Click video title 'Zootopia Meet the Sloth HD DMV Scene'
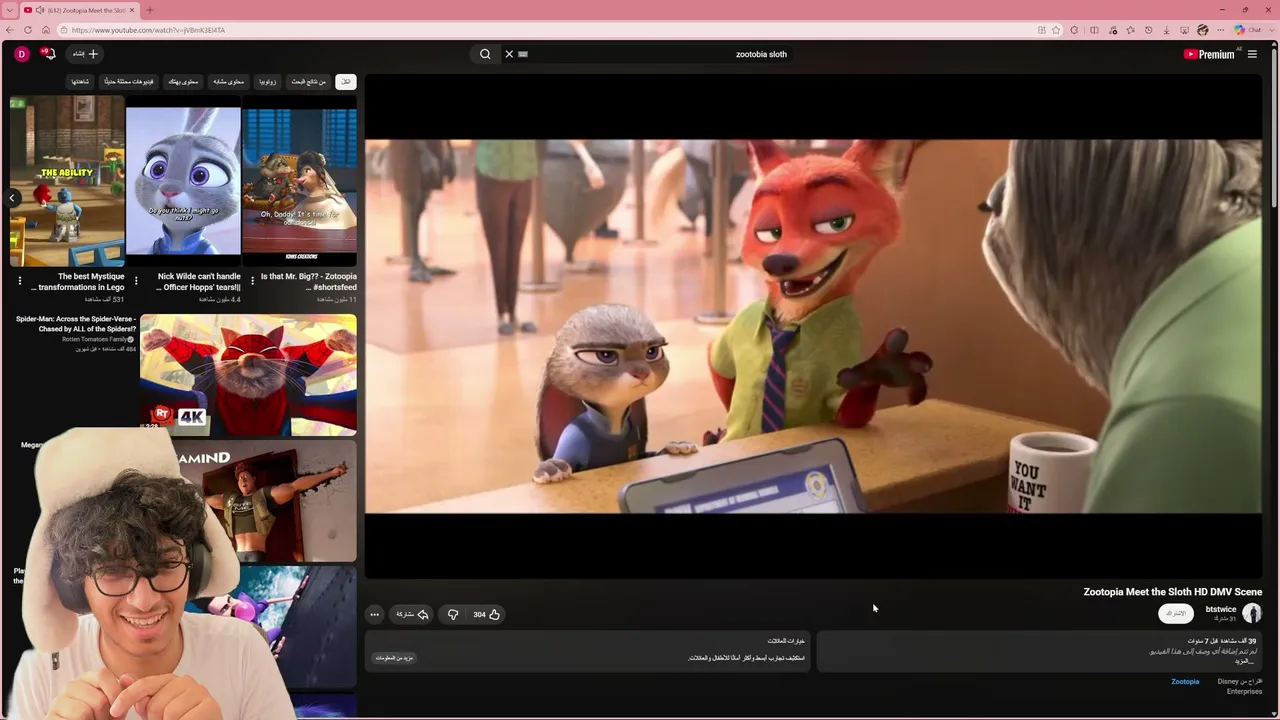 (1173, 592)
